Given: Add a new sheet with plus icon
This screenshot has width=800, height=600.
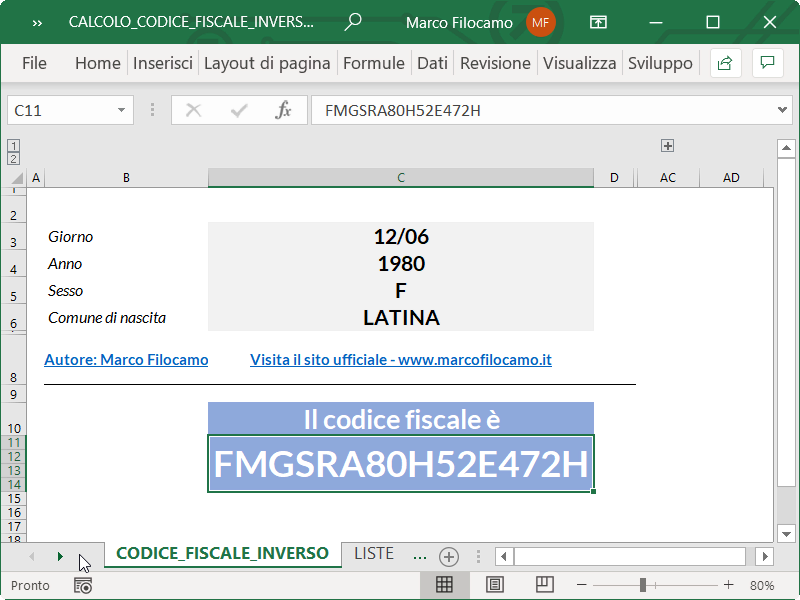Looking at the screenshot, I should 449,557.
